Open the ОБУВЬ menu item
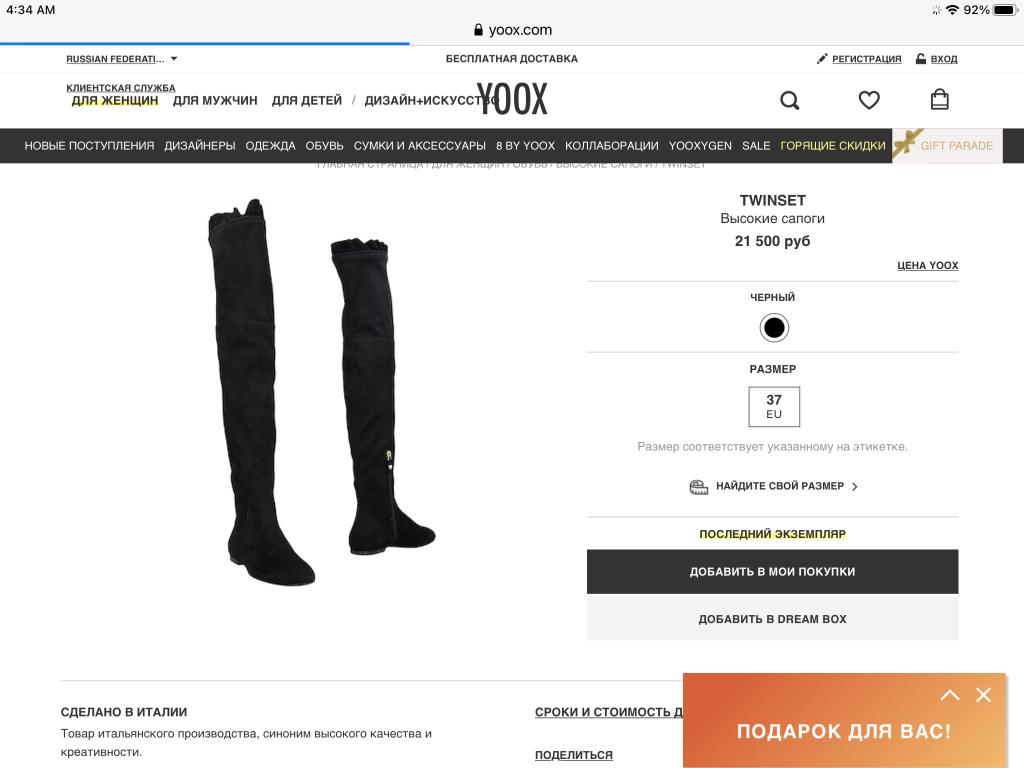Screen dimensions: 1024x768 325,146
